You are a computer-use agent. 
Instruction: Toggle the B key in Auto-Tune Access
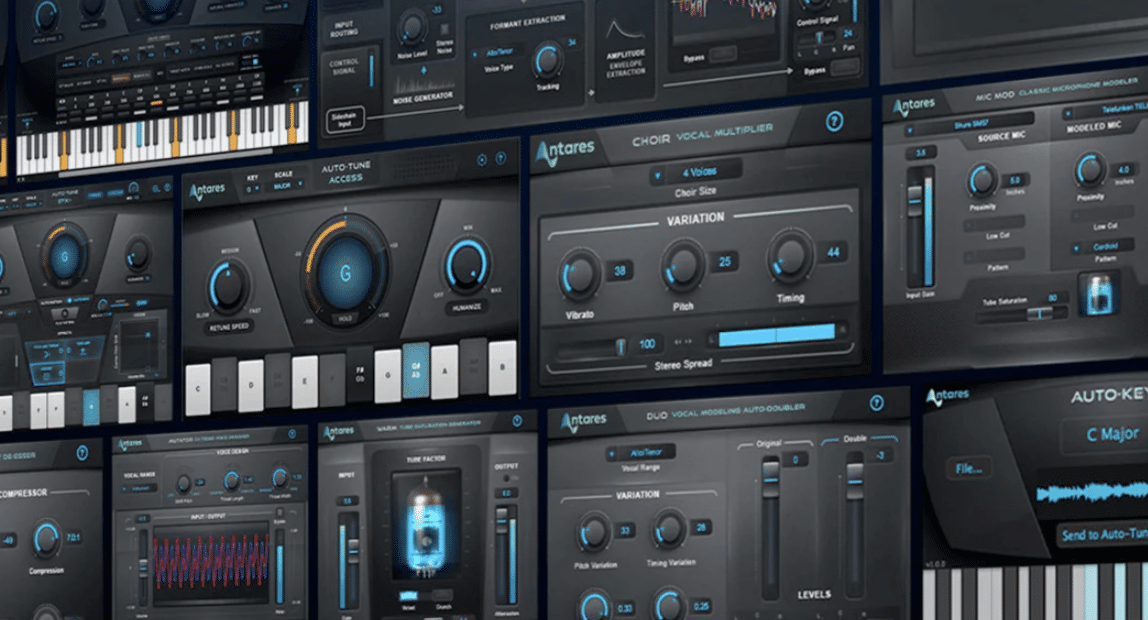(x=502, y=367)
